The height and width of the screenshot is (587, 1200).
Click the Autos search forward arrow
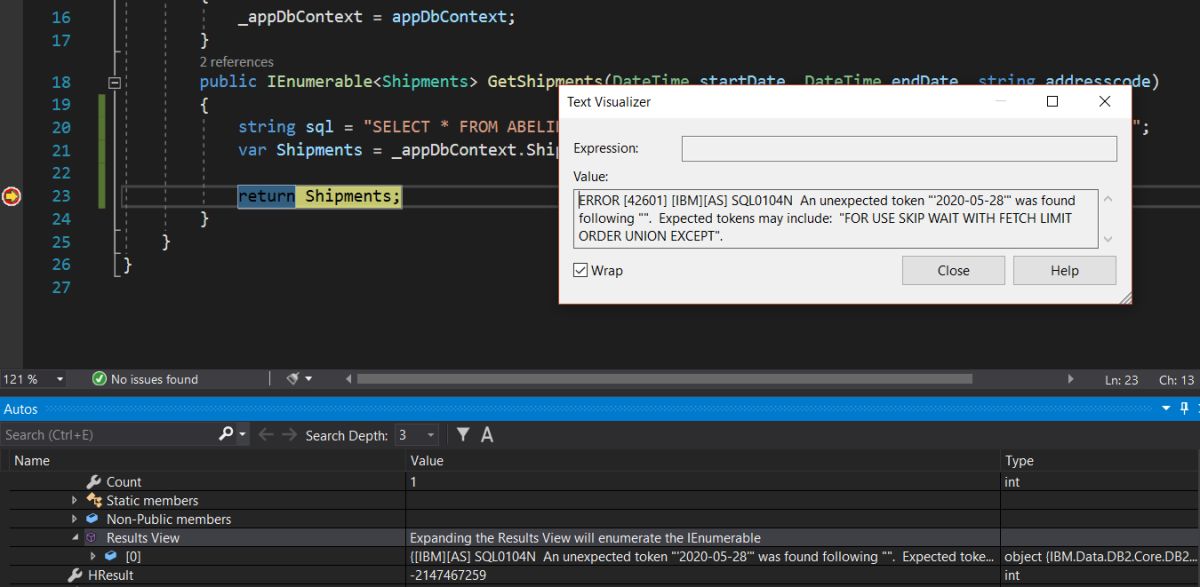tap(291, 434)
